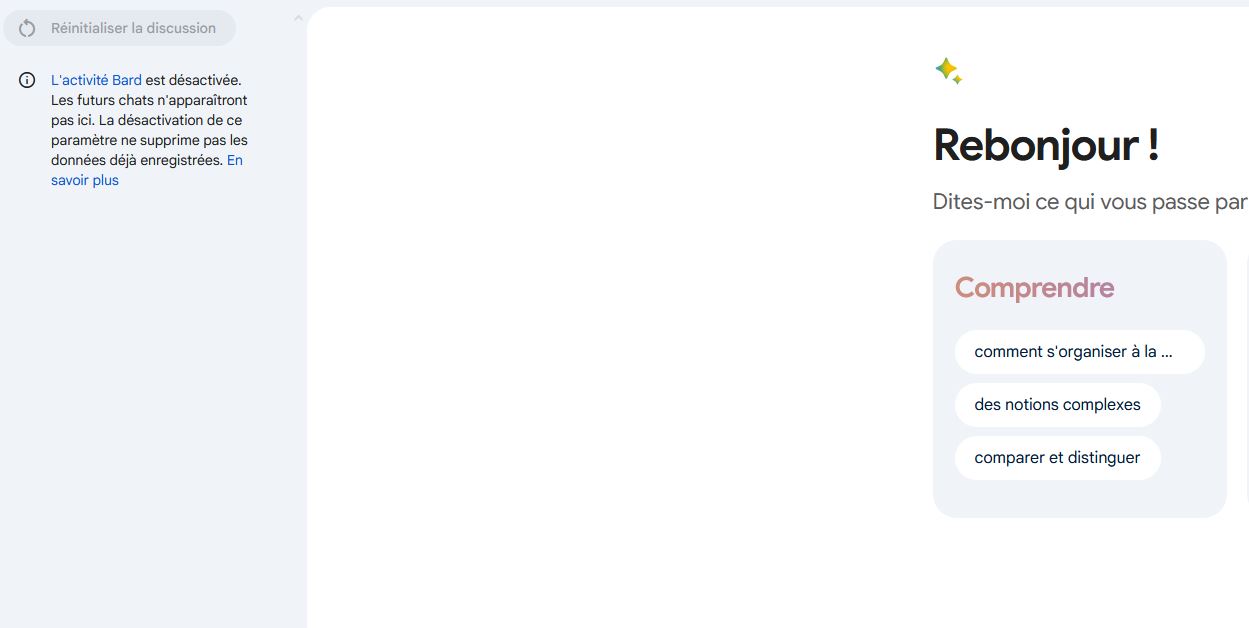Click the Bard sparkle logo
Image resolution: width=1249 pixels, height=628 pixels.
(x=945, y=68)
